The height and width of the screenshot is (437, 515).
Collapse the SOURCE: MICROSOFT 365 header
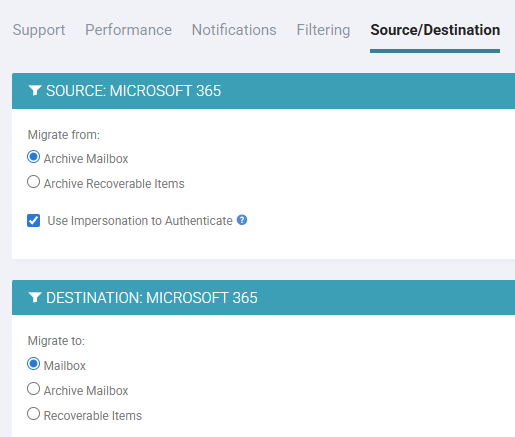[x=263, y=91]
